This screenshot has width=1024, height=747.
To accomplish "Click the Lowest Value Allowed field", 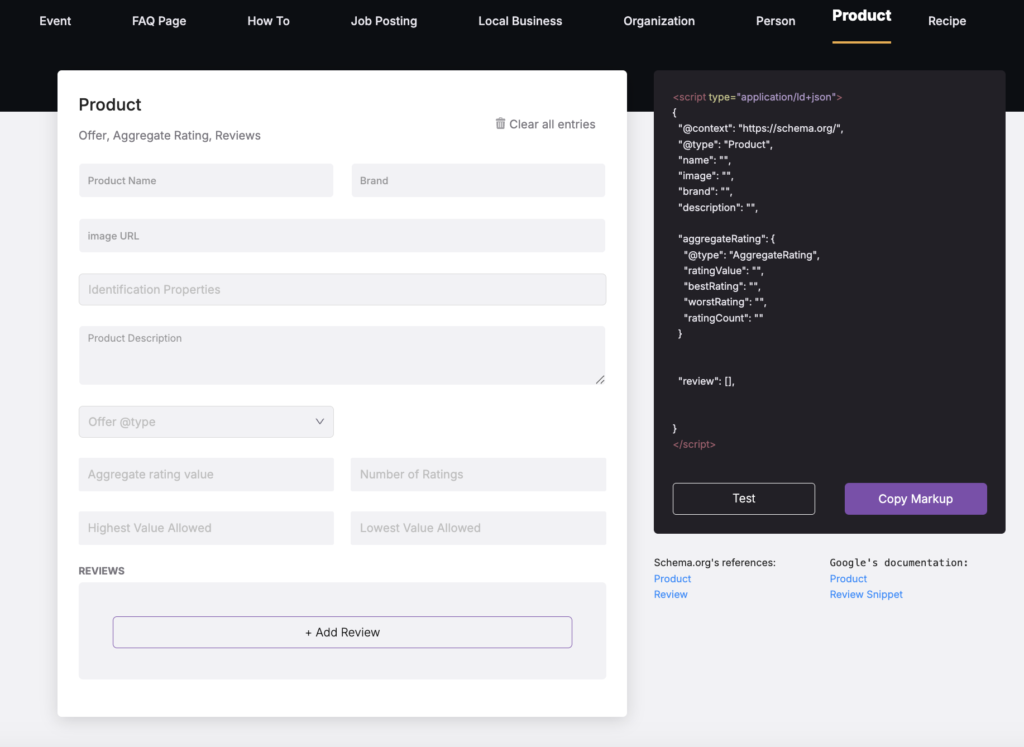I will tap(478, 528).
